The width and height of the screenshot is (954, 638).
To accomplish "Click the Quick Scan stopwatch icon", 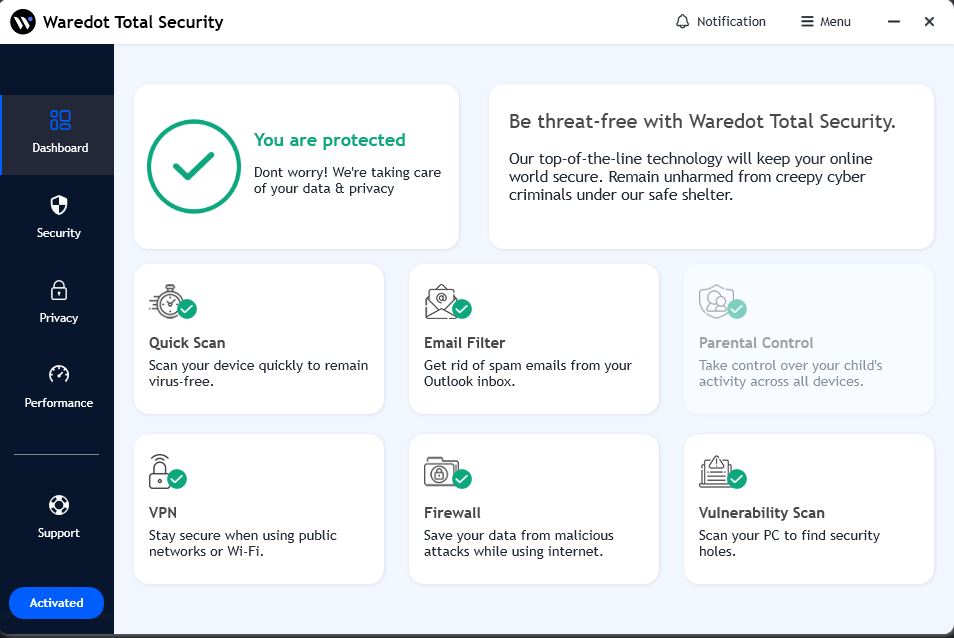I will (x=167, y=301).
